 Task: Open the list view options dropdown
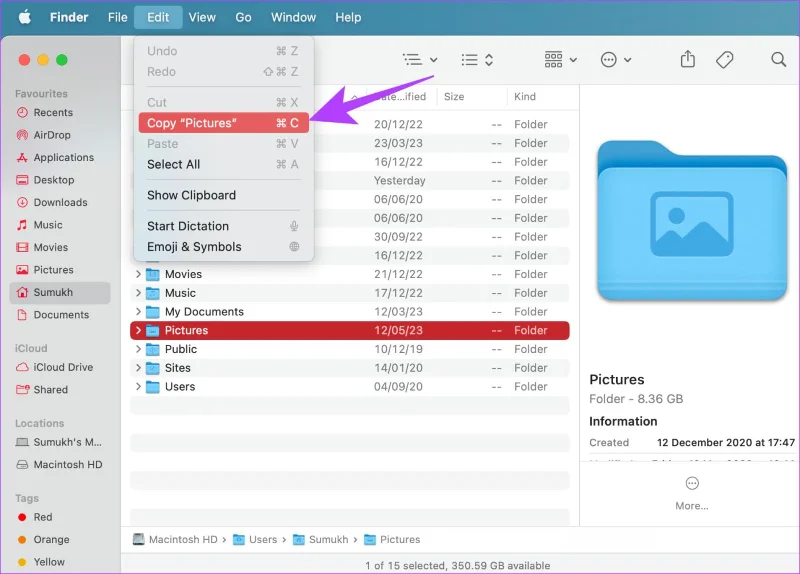(420, 60)
